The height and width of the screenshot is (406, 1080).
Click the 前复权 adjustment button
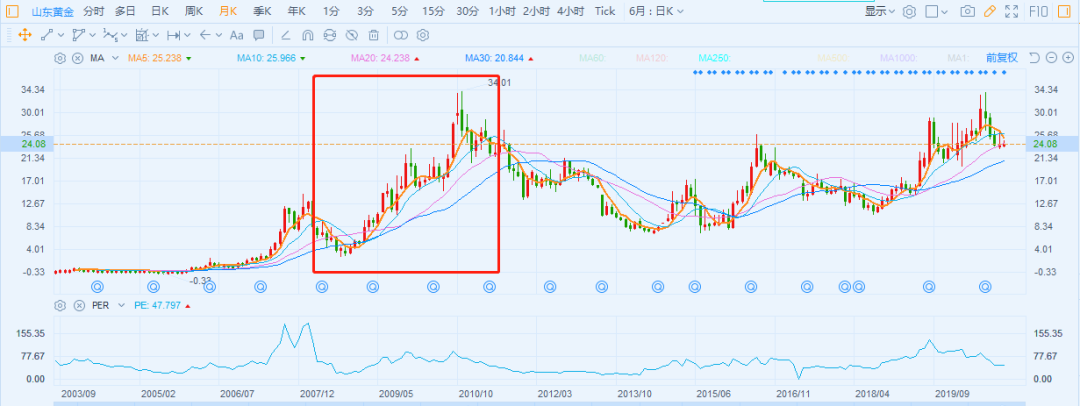point(1001,58)
